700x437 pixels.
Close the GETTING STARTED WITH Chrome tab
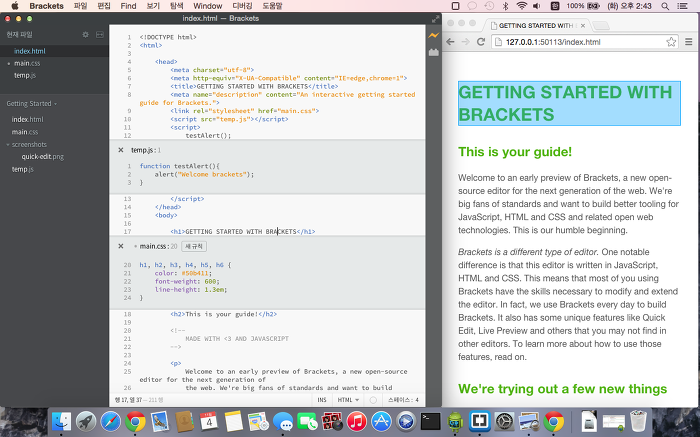coord(583,26)
